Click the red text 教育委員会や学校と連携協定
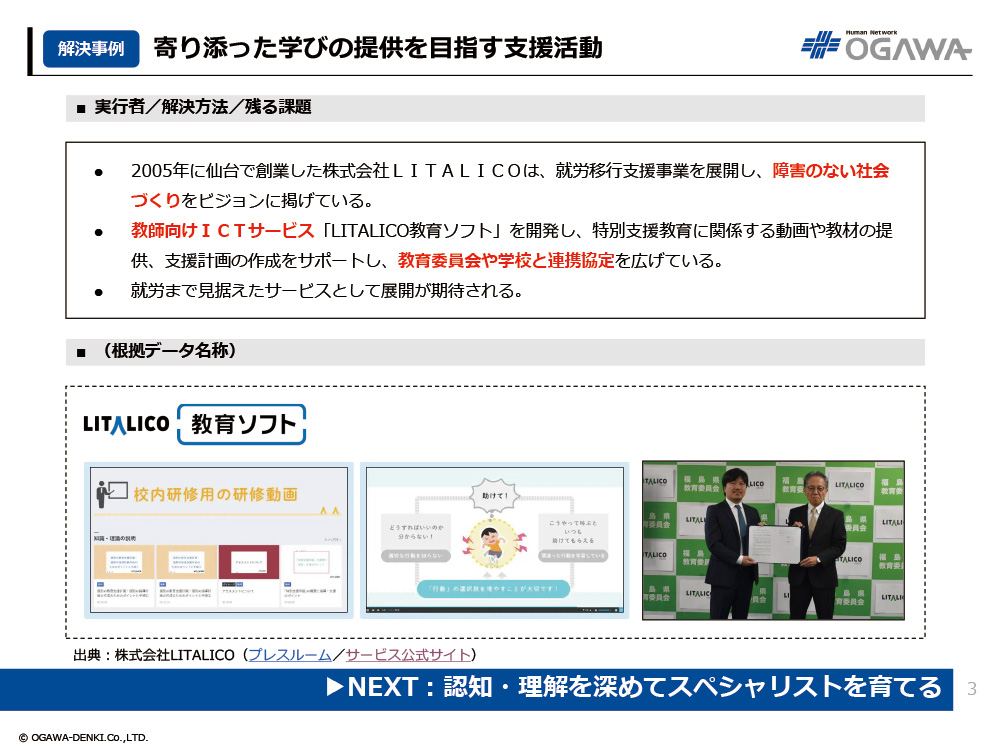 coord(505,261)
